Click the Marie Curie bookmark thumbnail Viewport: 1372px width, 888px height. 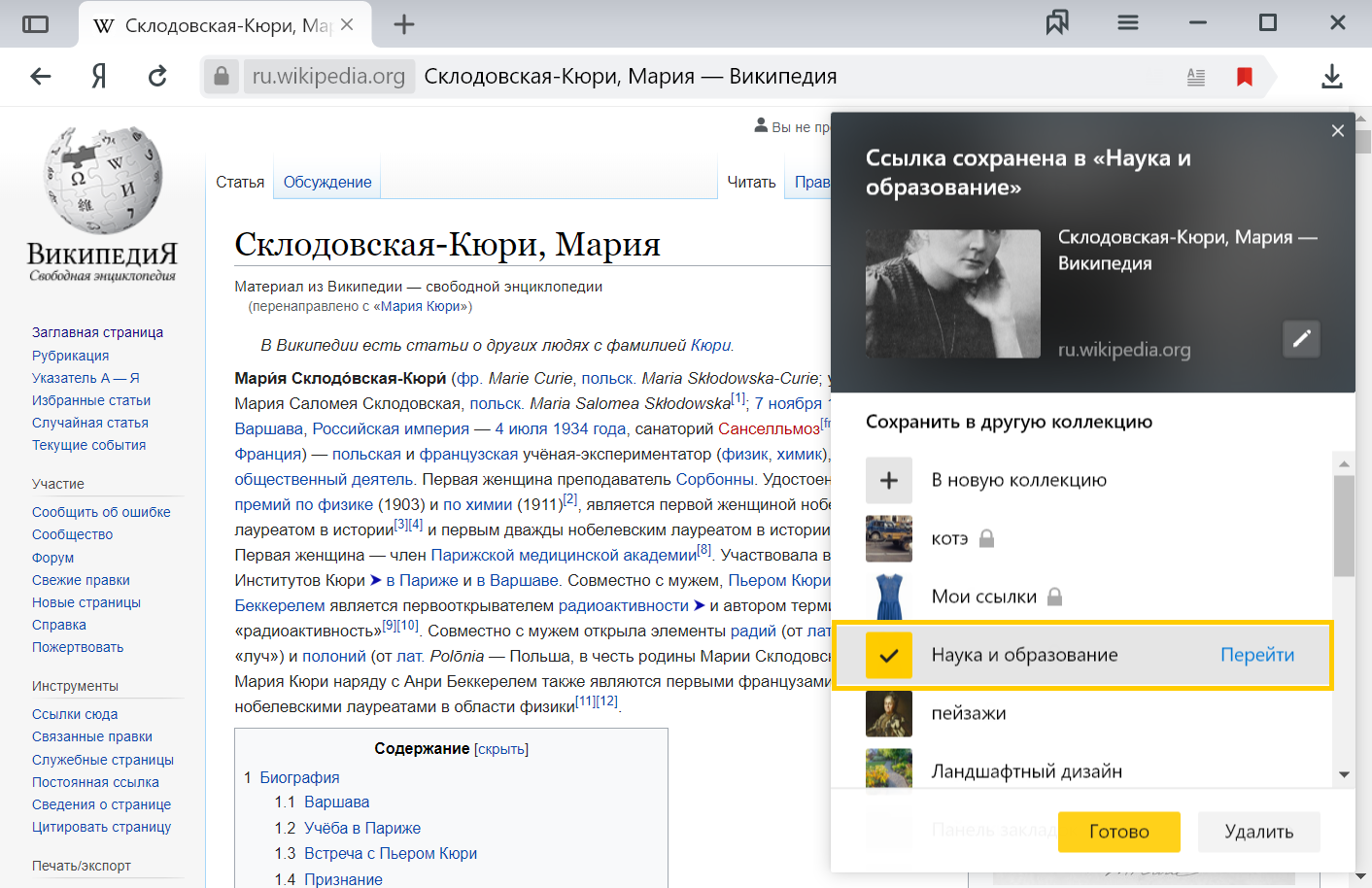pos(953,293)
